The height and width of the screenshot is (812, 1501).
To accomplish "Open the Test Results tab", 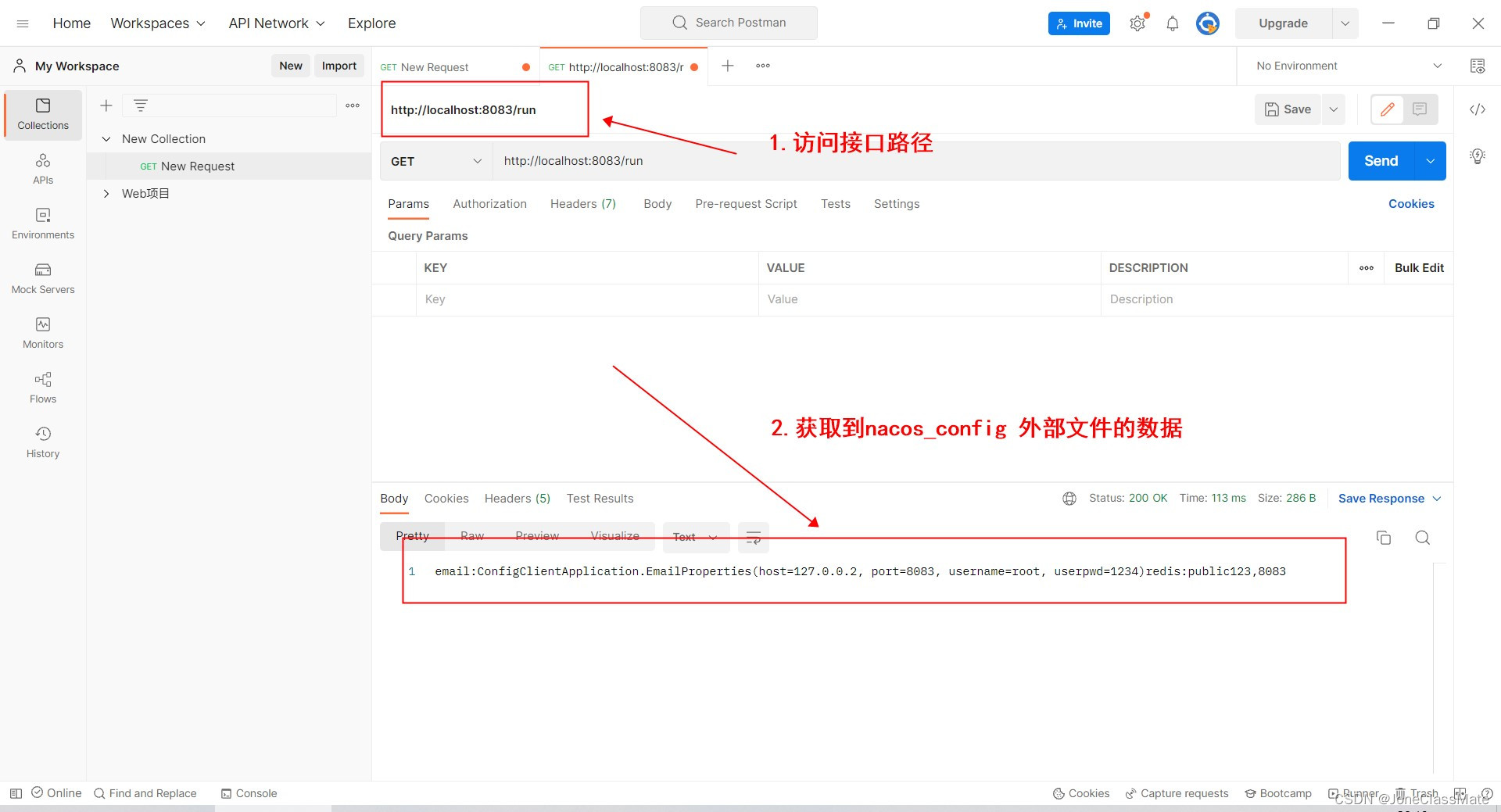I will click(600, 499).
